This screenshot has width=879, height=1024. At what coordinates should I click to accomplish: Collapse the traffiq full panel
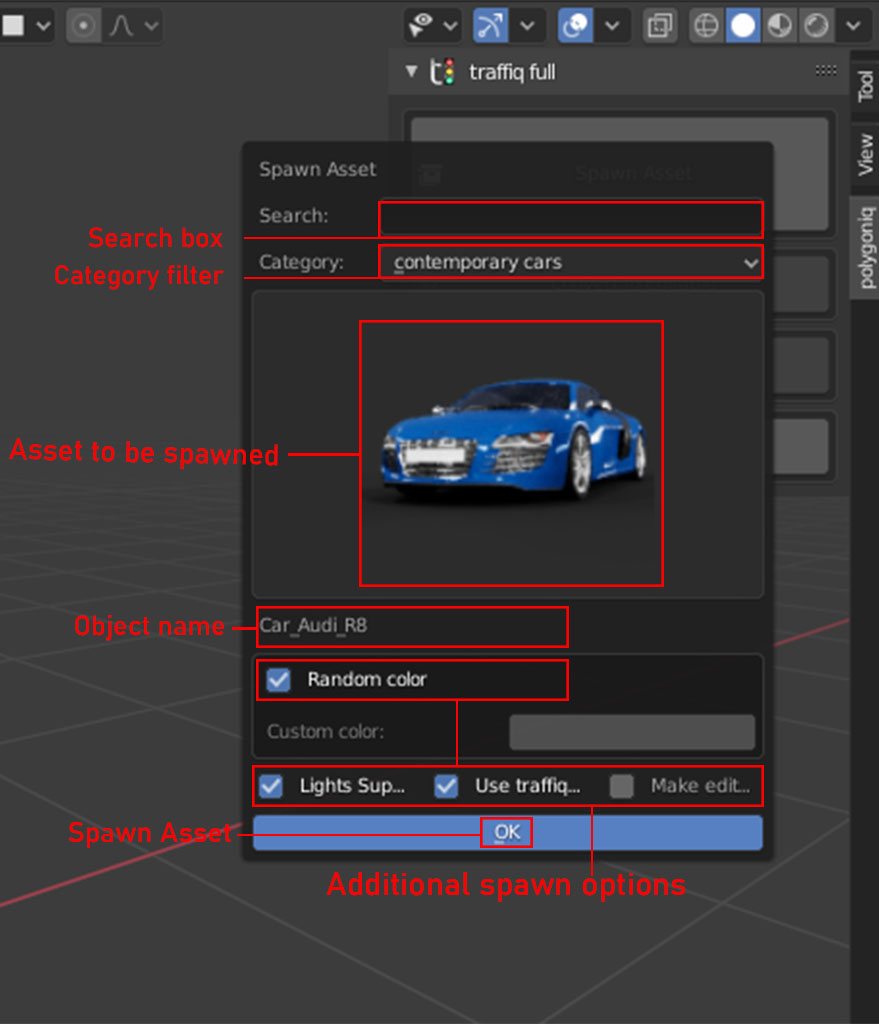pyautogui.click(x=411, y=72)
